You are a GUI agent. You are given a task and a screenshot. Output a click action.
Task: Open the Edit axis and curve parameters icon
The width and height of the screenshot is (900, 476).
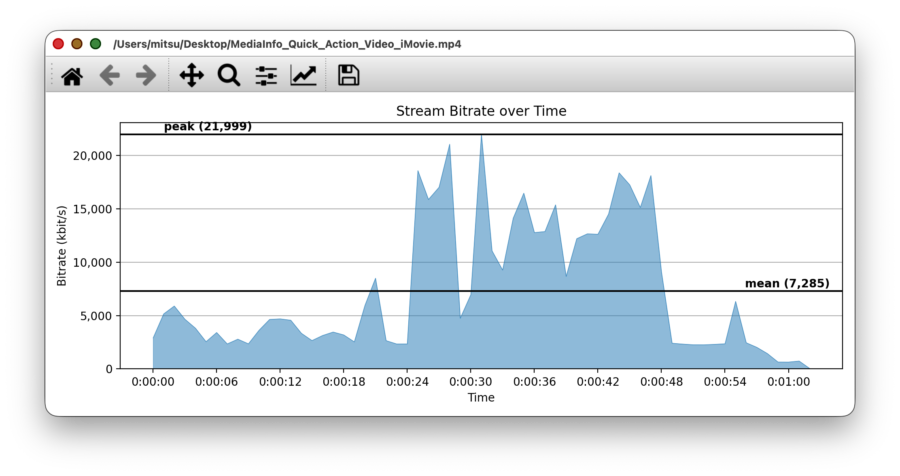[x=303, y=76]
